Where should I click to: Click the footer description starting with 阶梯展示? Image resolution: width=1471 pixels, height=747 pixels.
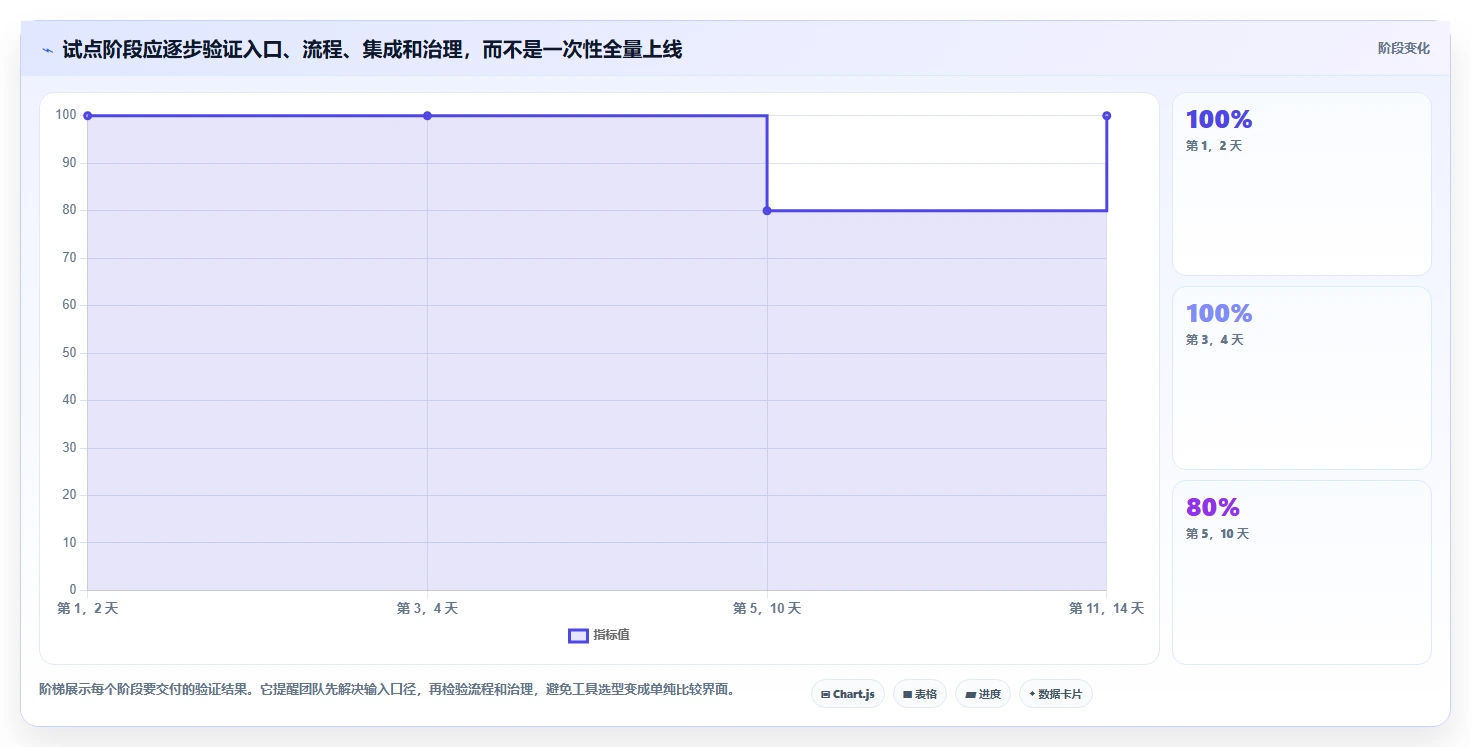pyautogui.click(x=387, y=689)
